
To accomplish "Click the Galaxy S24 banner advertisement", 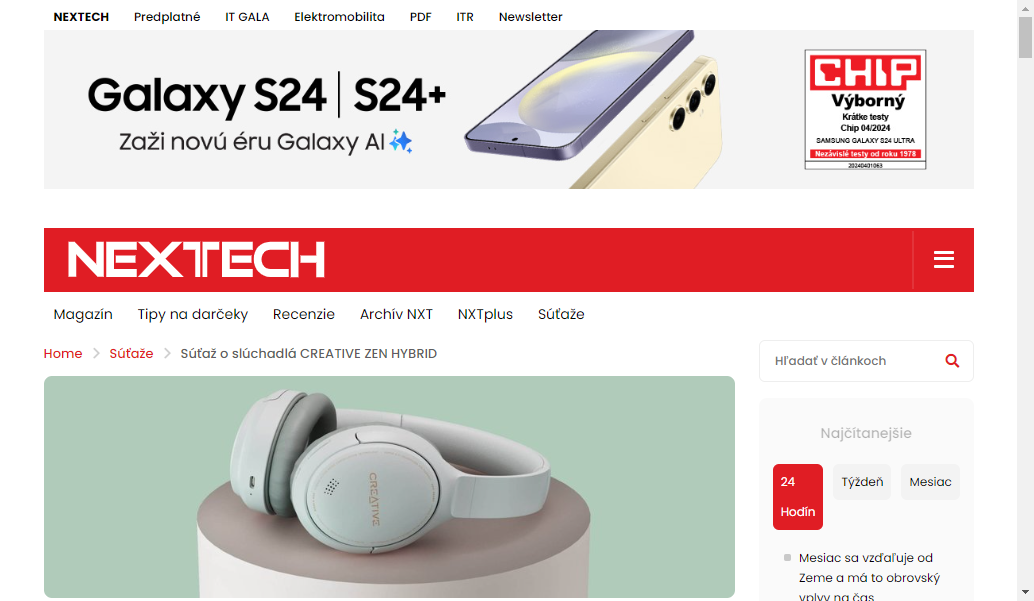I will tap(508, 110).
